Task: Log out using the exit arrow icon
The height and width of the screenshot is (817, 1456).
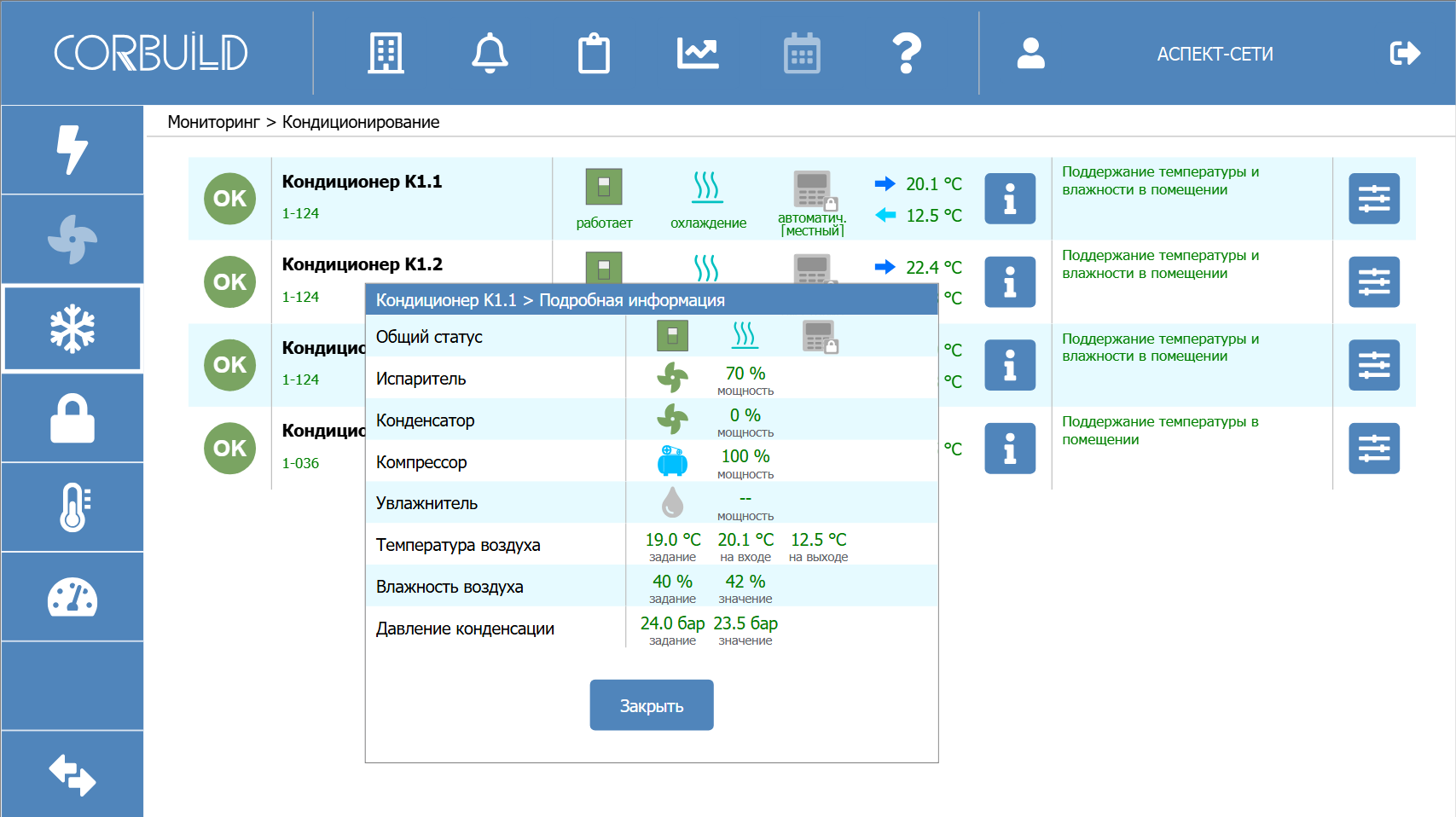Action: click(x=1405, y=53)
